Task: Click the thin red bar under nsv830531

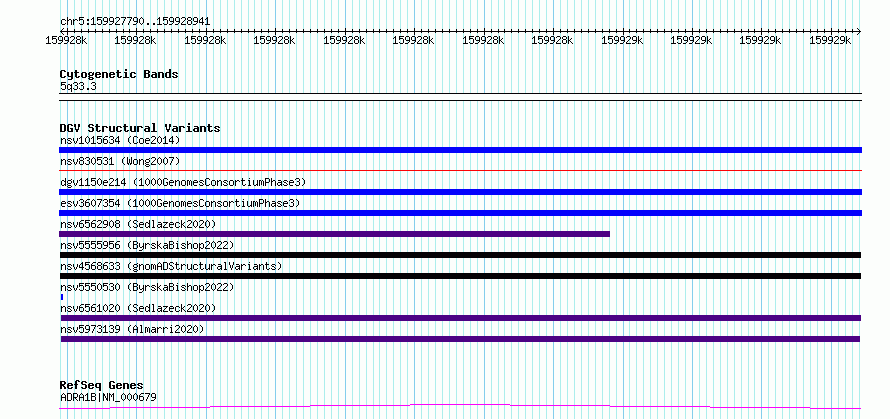Action: point(460,170)
